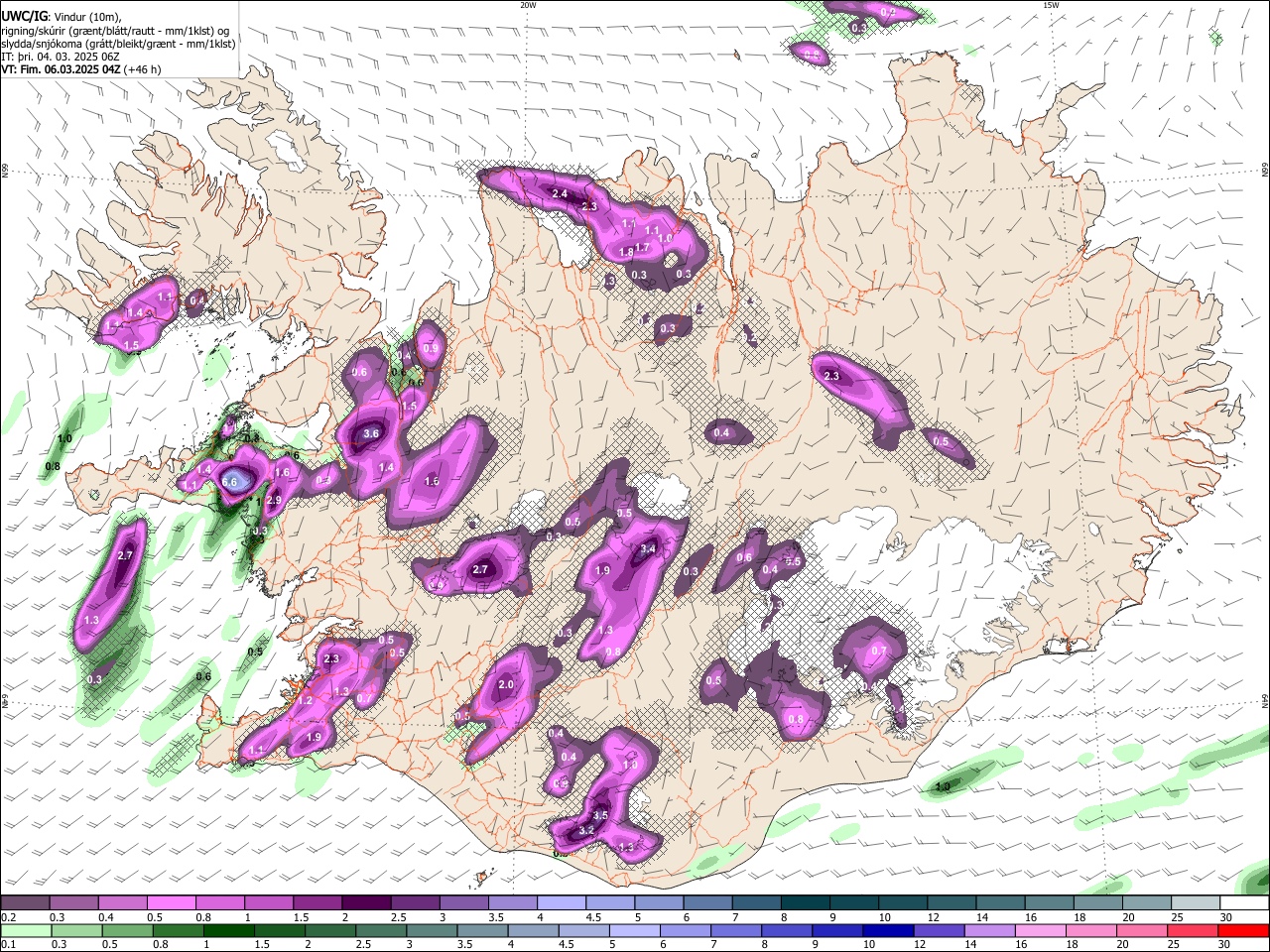Image resolution: width=1270 pixels, height=952 pixels.
Task: Select the 'Vindur (10m)' label in the header
Action: pyautogui.click(x=85, y=16)
